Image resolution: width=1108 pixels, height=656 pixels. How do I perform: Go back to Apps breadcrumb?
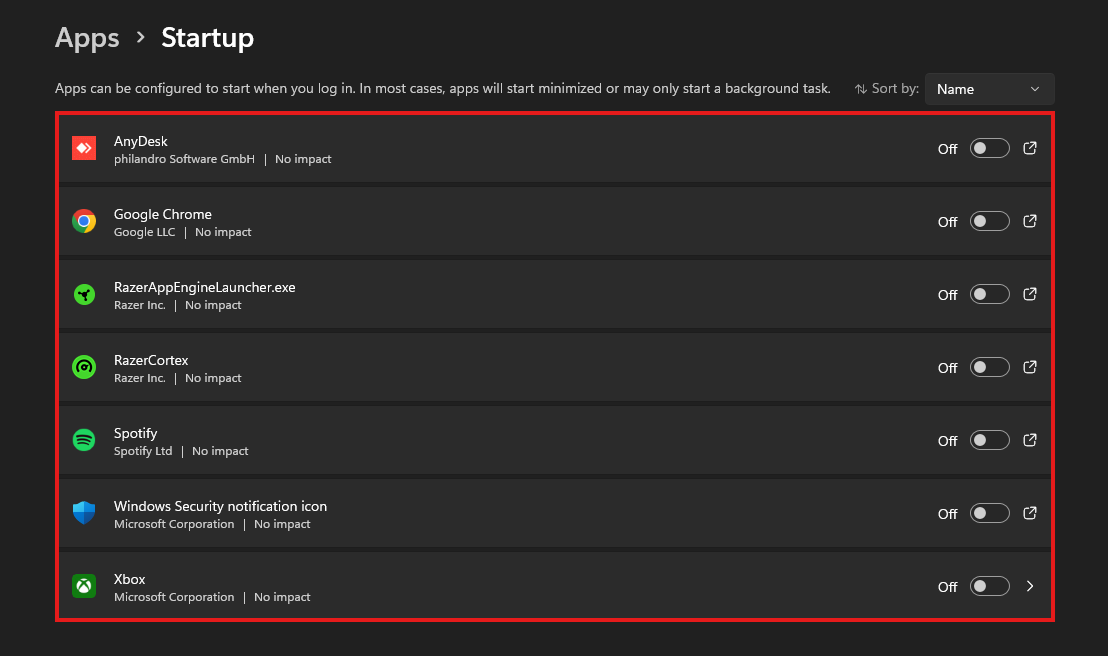click(x=87, y=37)
